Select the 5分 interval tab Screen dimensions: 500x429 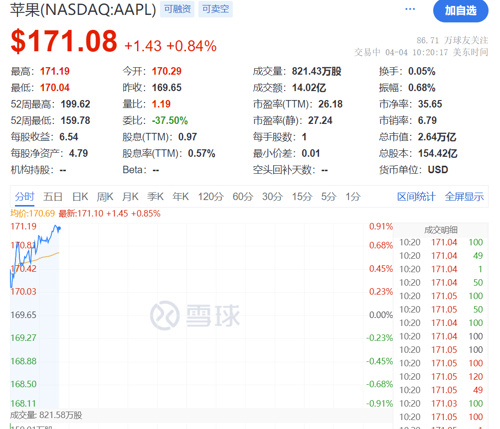(328, 197)
